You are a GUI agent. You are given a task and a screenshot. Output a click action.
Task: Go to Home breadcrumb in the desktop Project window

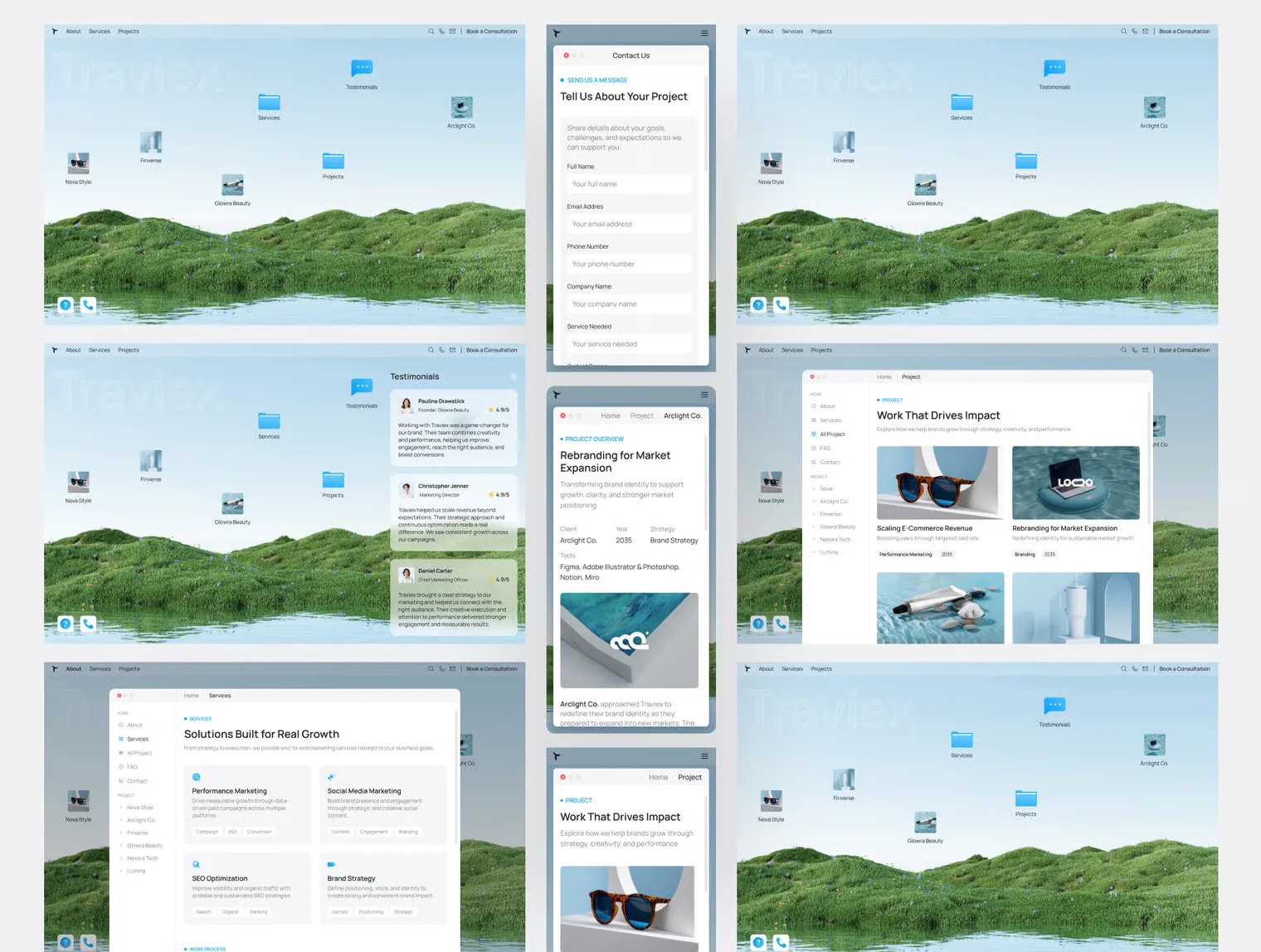[x=884, y=376]
